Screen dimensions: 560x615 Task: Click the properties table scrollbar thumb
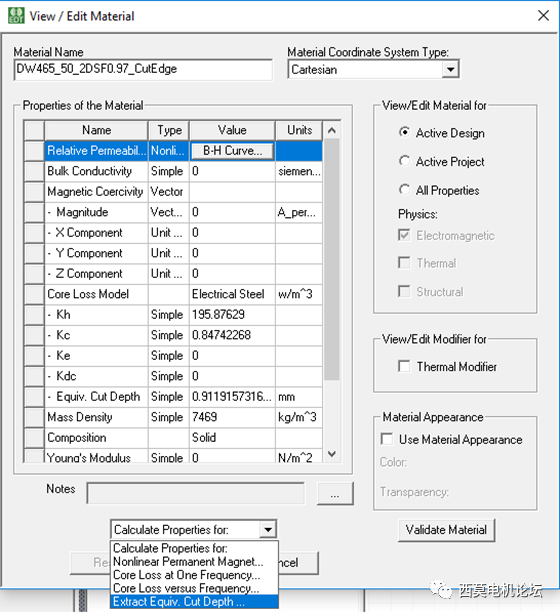coord(332,259)
